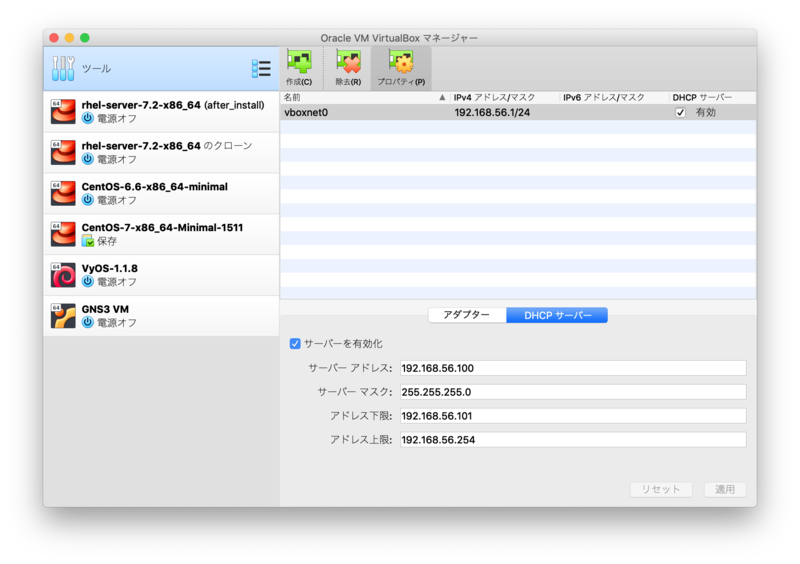Select the GNS3 VM icon

[63, 315]
